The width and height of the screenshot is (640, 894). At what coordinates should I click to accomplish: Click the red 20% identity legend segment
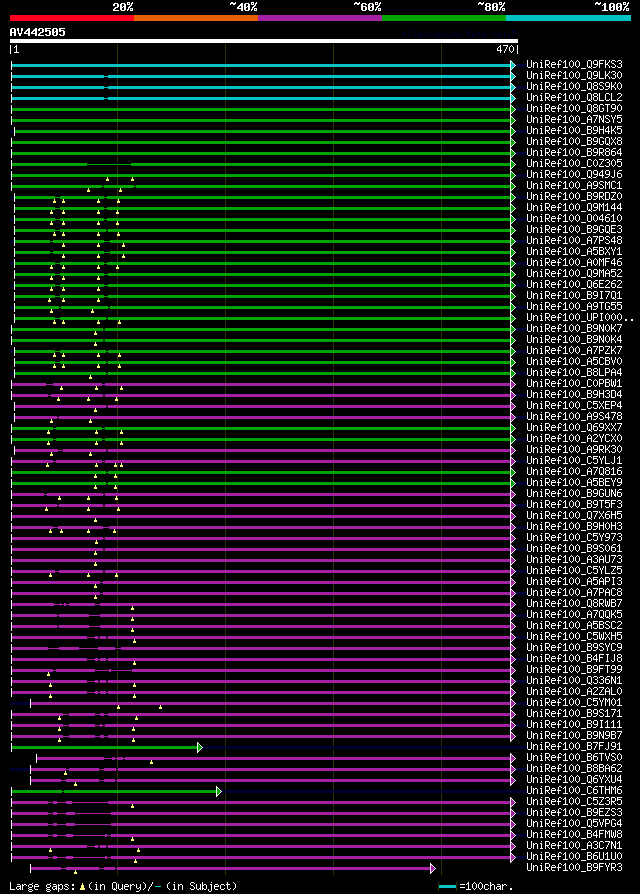pos(72,18)
